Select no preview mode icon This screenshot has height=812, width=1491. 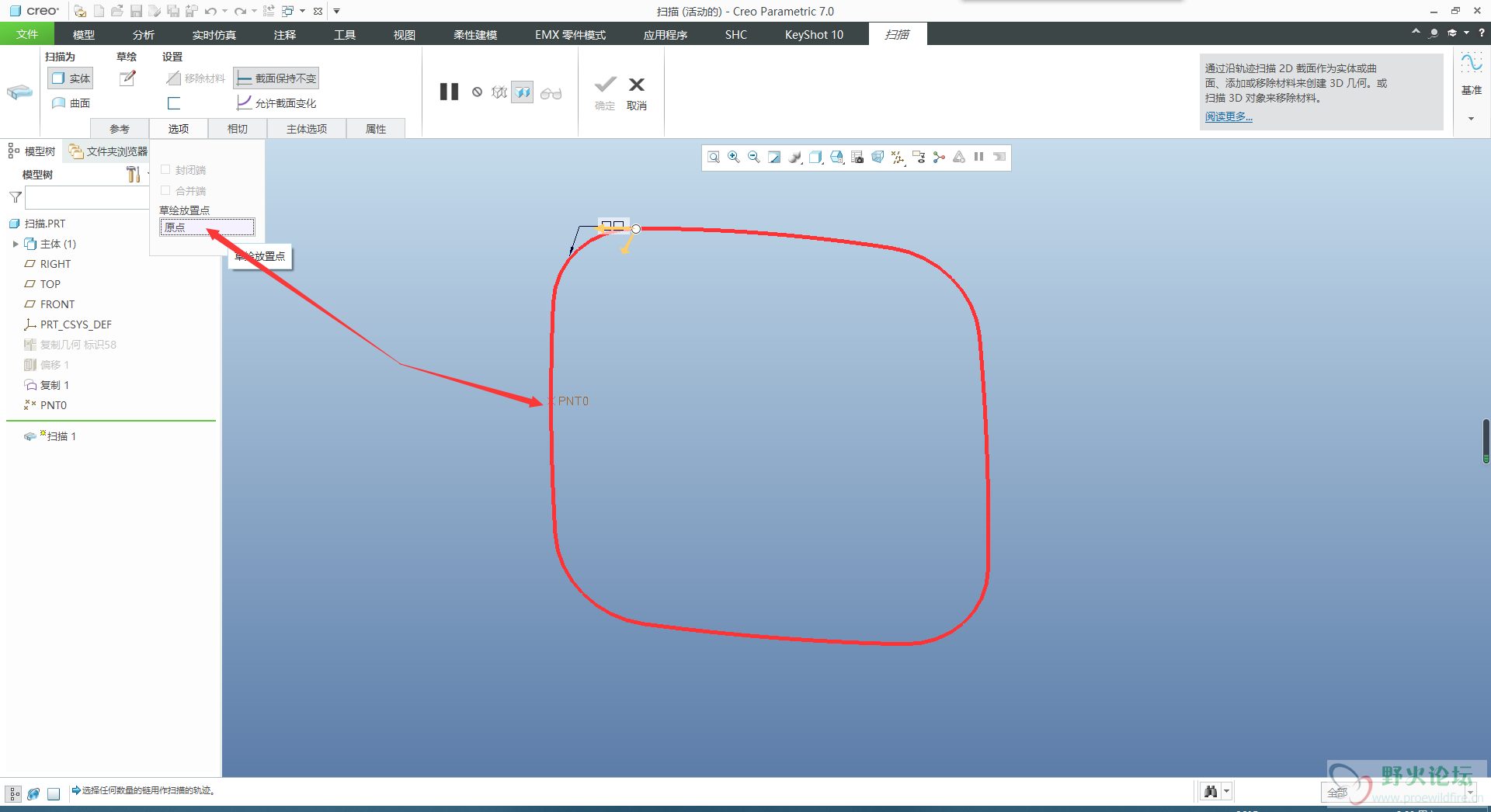point(477,92)
